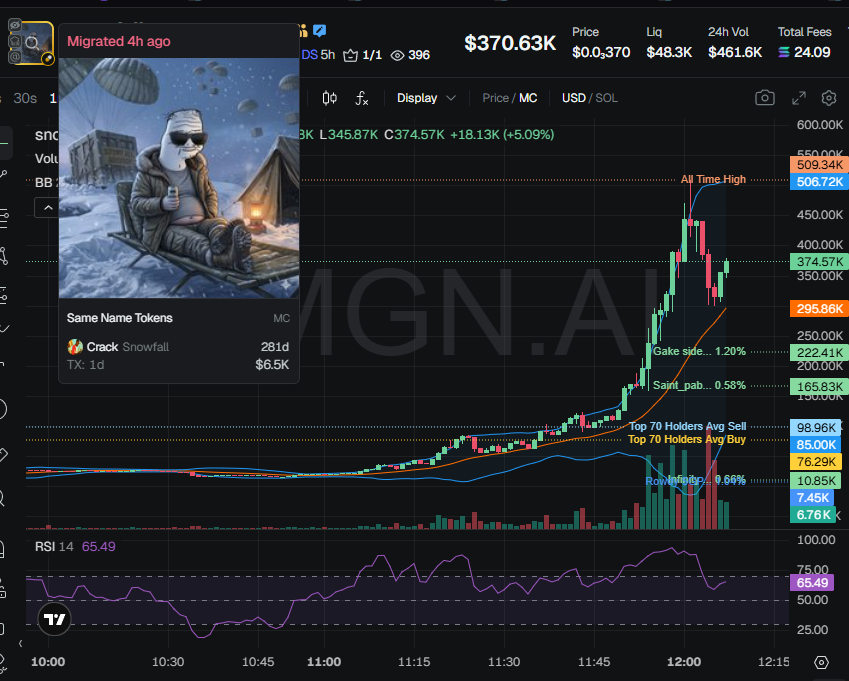This screenshot has width=849, height=681.
Task: Click the eye watchers icon beside 396
Action: click(x=397, y=55)
